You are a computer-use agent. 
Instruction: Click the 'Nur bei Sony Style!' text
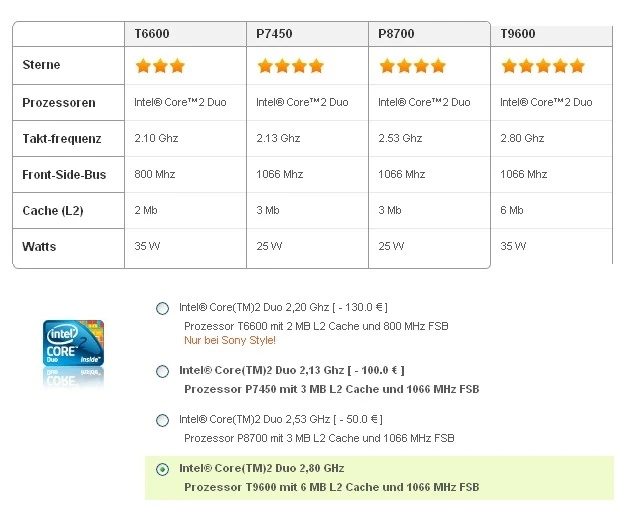click(230, 340)
